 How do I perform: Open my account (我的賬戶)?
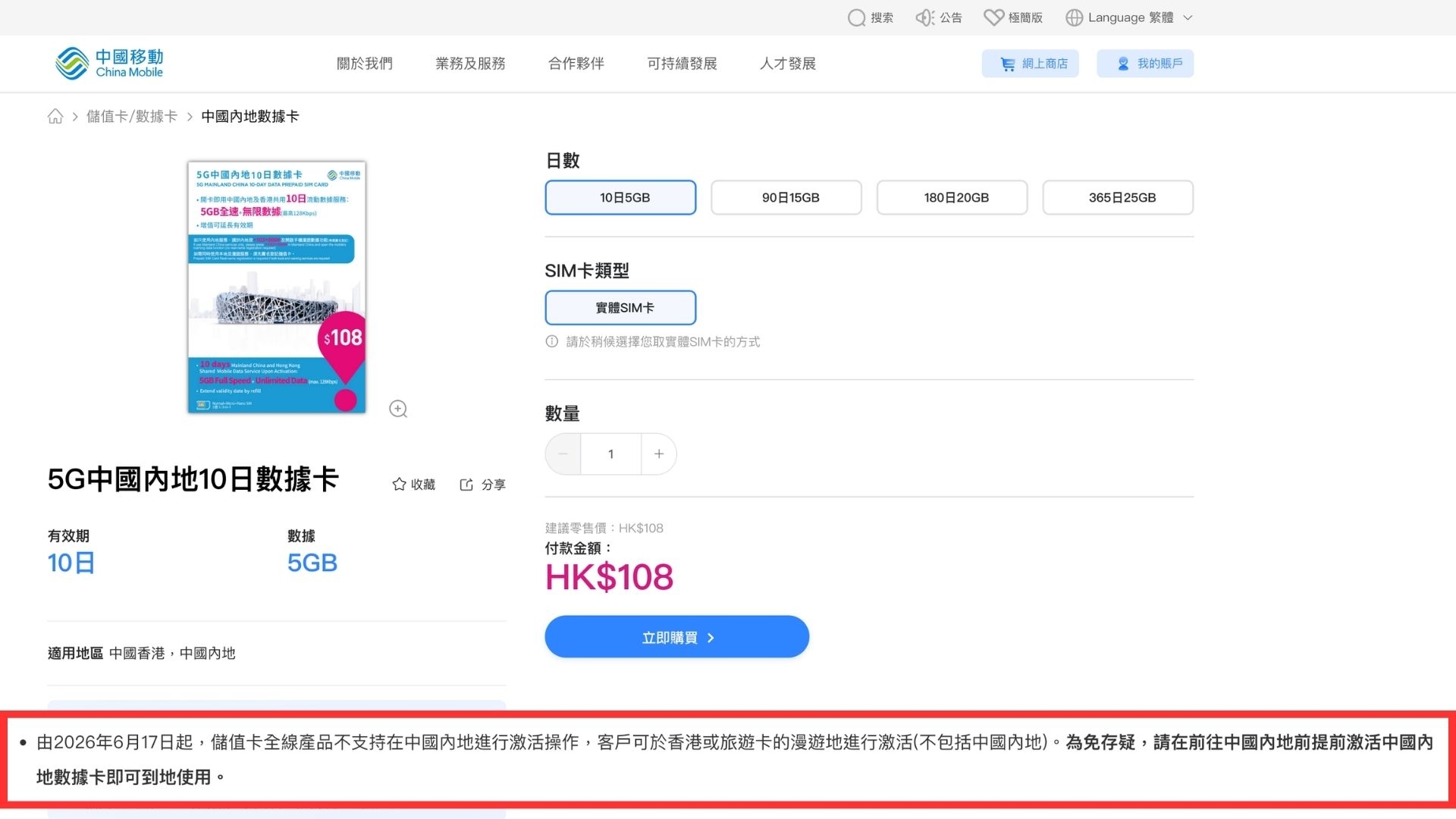(1145, 64)
